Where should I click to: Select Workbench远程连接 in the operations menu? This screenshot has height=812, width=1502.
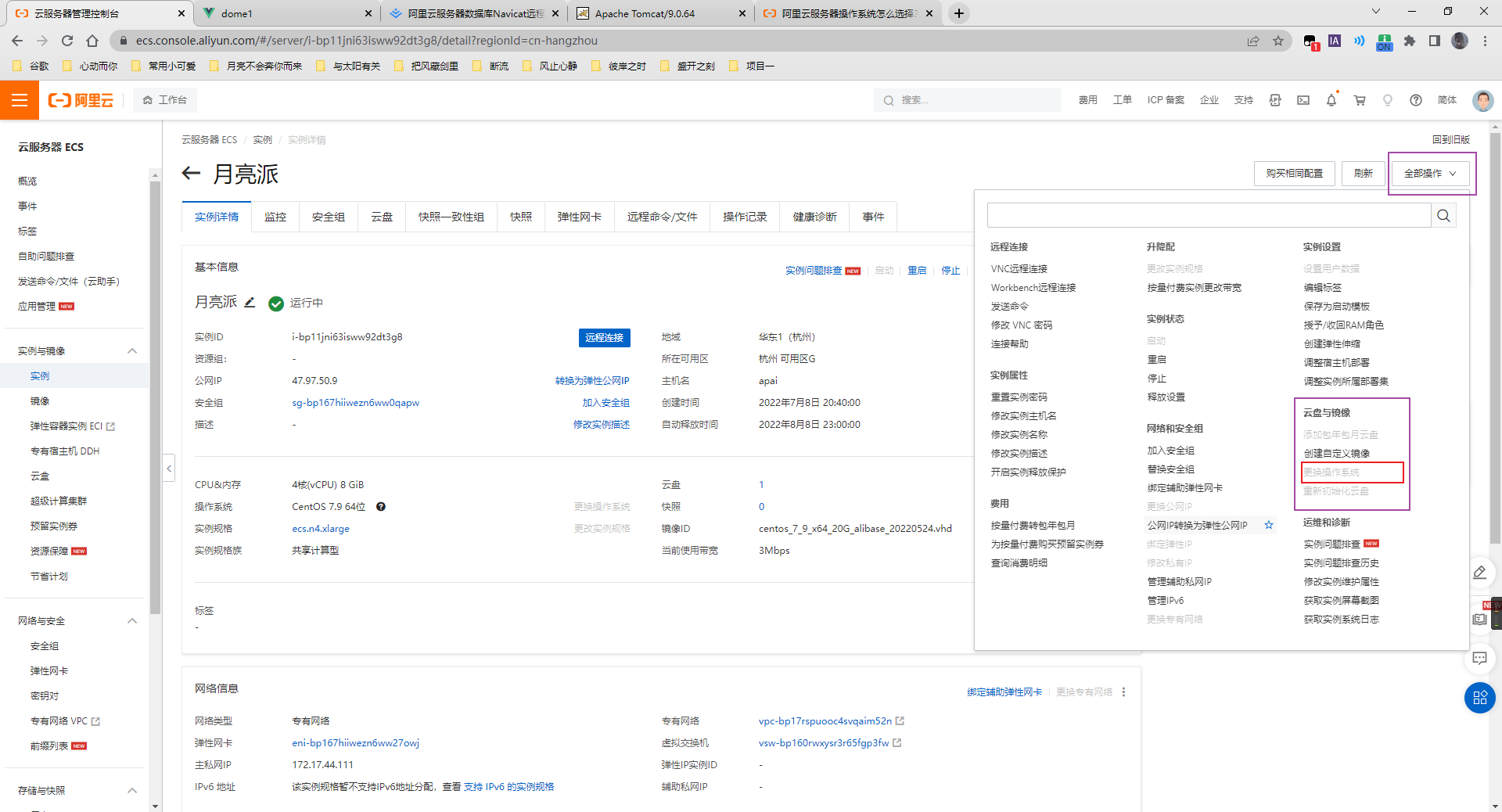[1033, 287]
